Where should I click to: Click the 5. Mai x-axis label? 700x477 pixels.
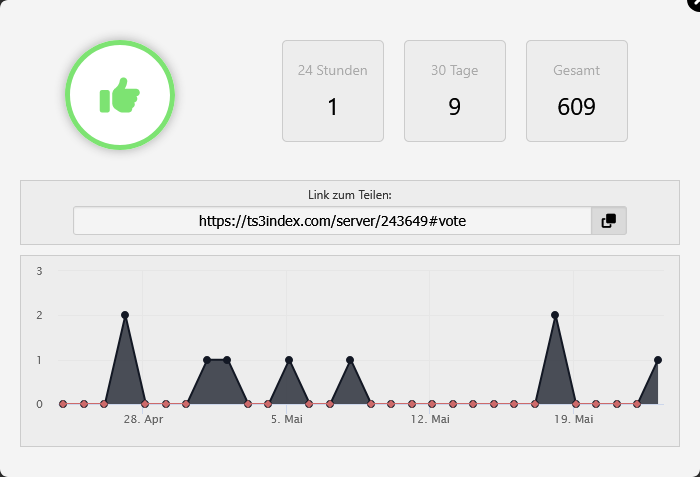[287, 419]
